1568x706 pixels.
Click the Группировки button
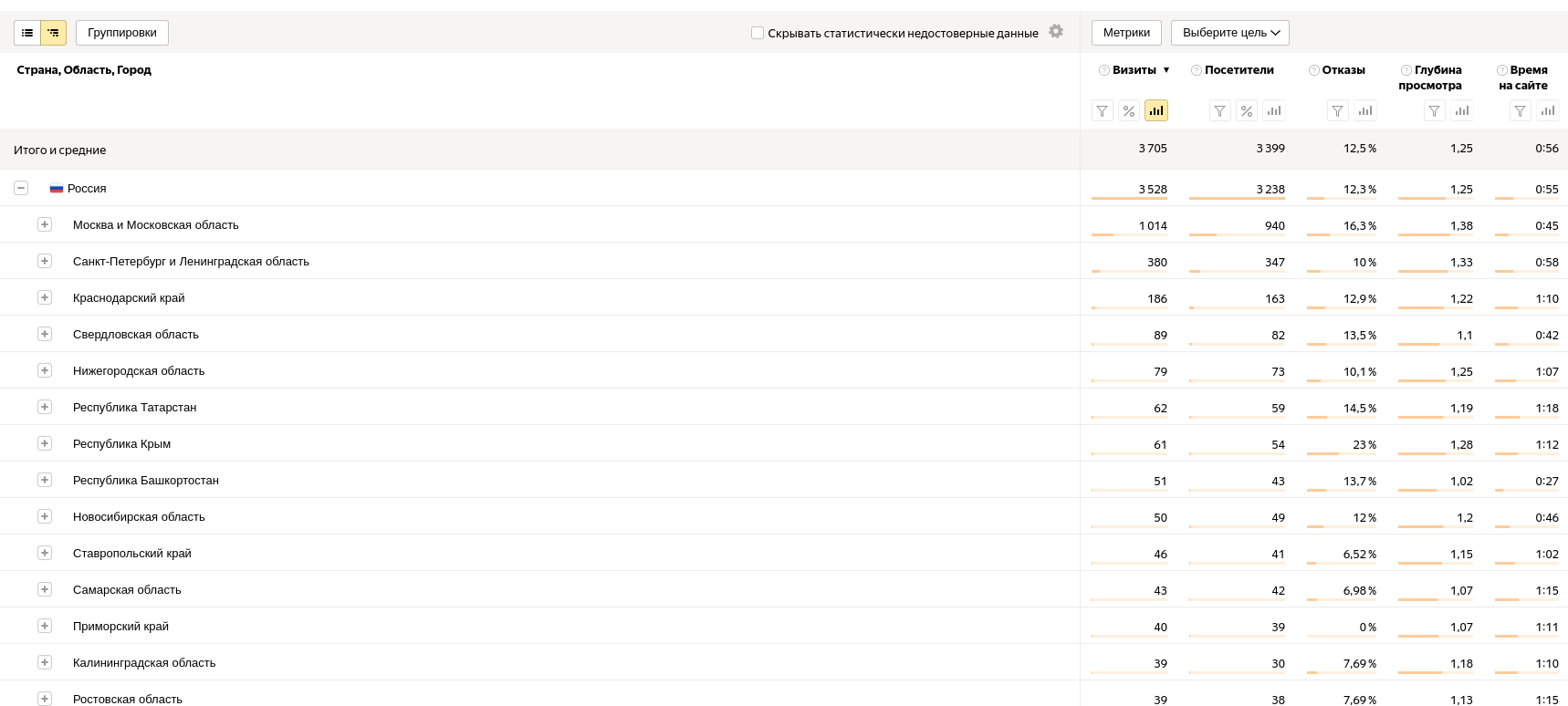click(122, 33)
